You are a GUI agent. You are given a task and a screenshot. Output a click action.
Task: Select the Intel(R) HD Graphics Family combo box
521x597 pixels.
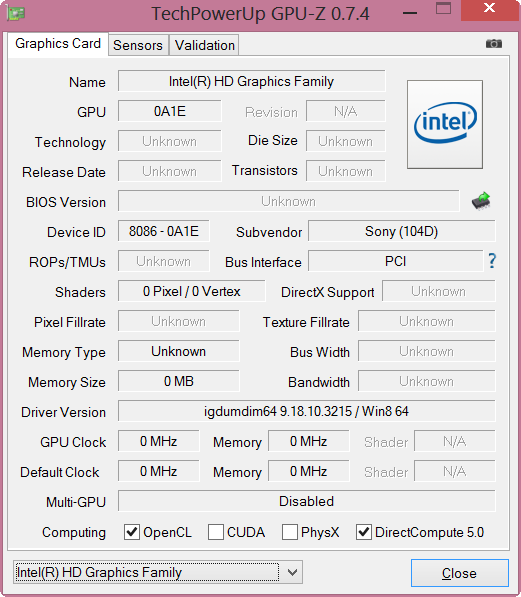point(158,572)
